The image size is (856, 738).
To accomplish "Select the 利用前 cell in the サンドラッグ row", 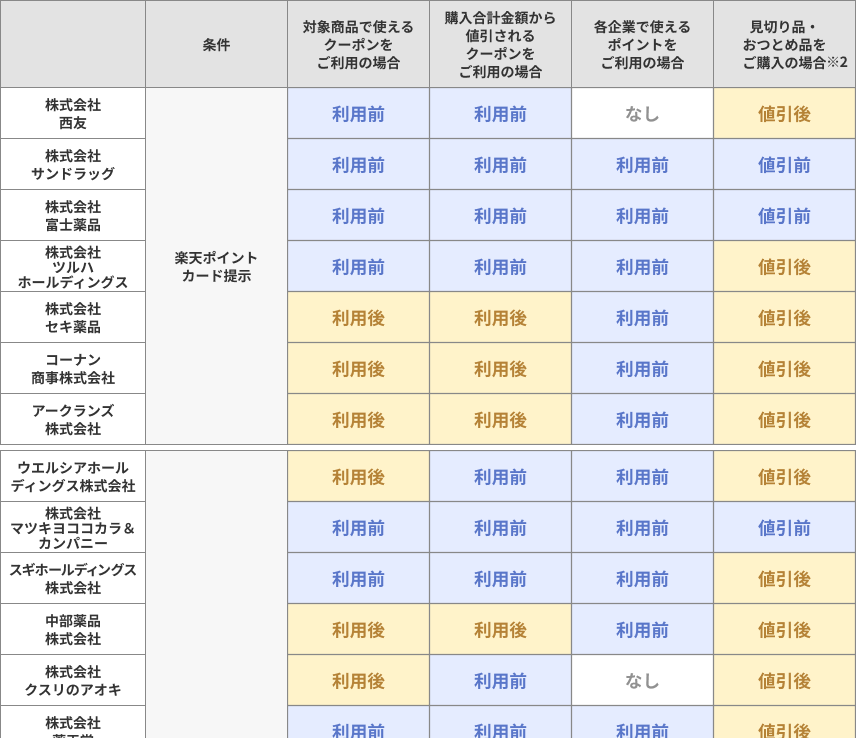I will pos(357,163).
